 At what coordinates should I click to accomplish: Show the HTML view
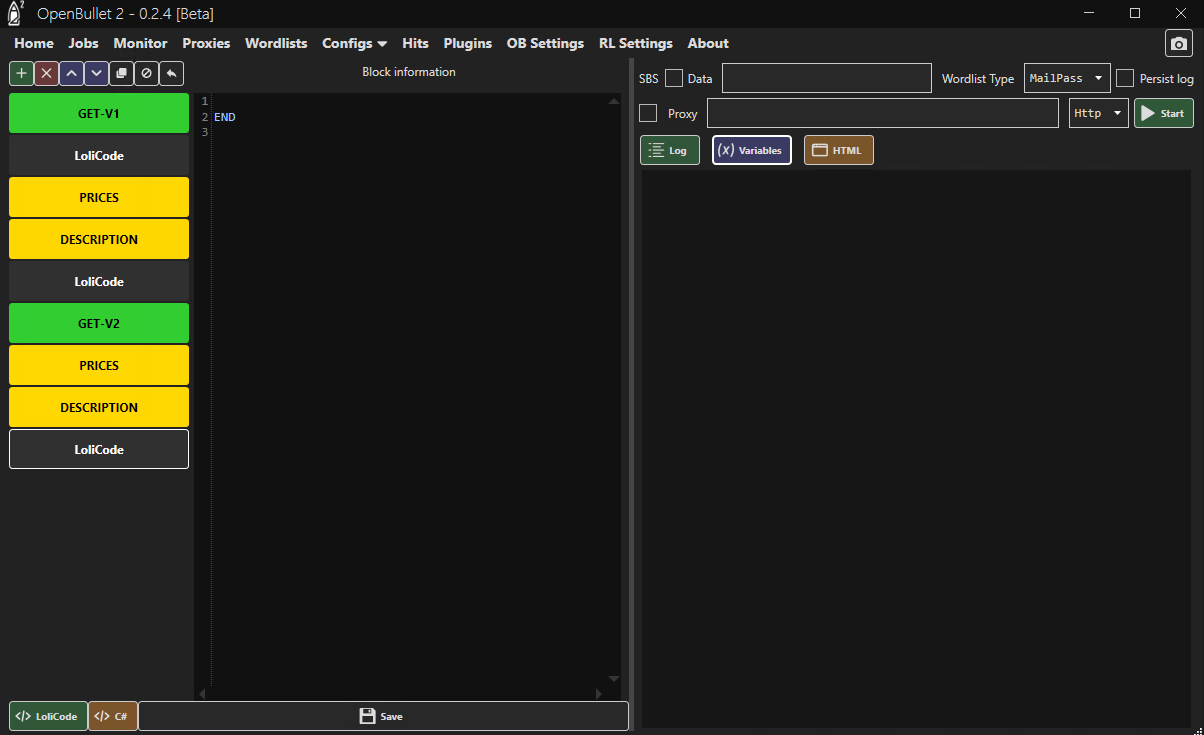(x=839, y=150)
